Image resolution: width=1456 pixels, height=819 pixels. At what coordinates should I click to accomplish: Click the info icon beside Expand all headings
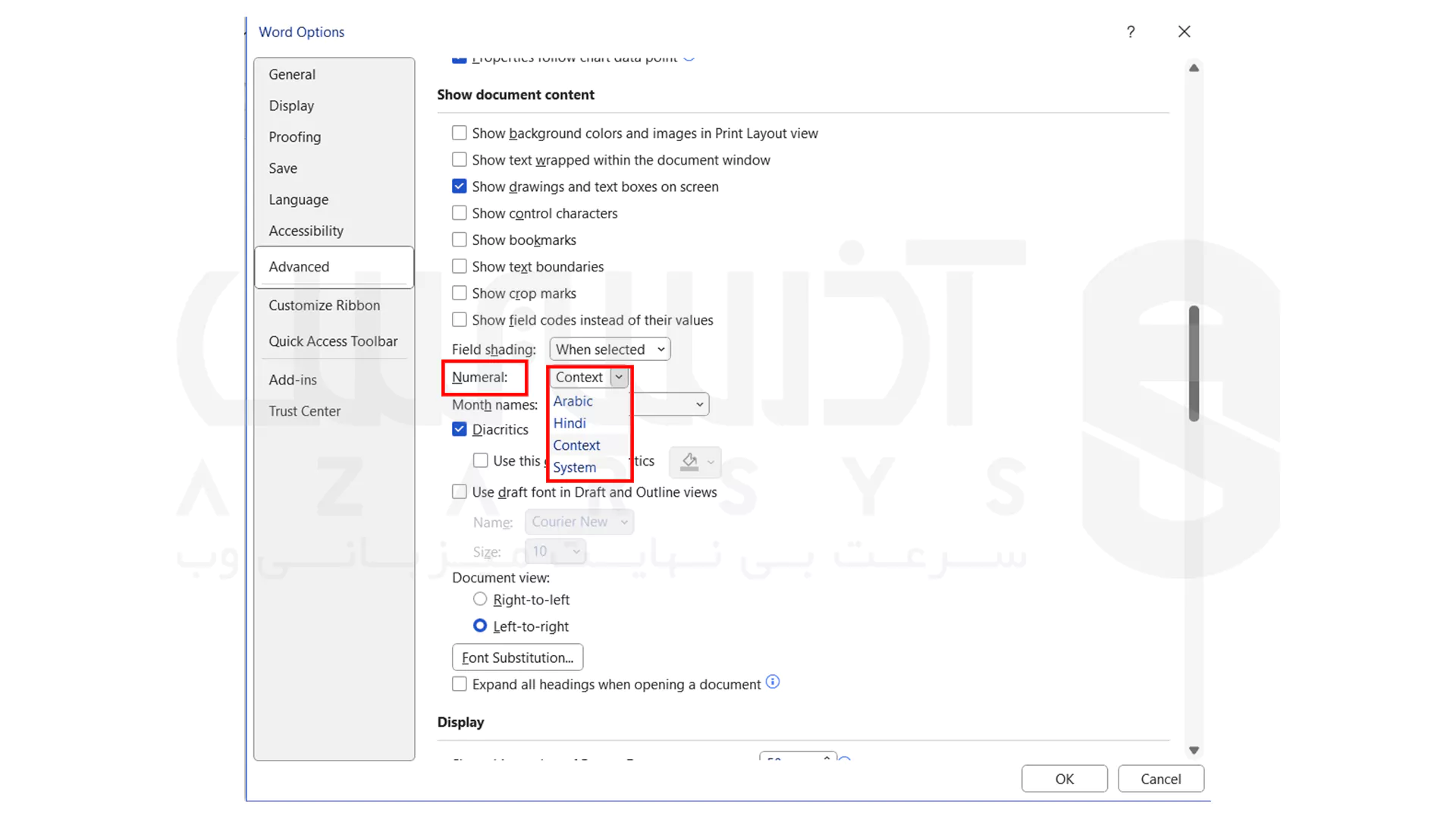(773, 682)
